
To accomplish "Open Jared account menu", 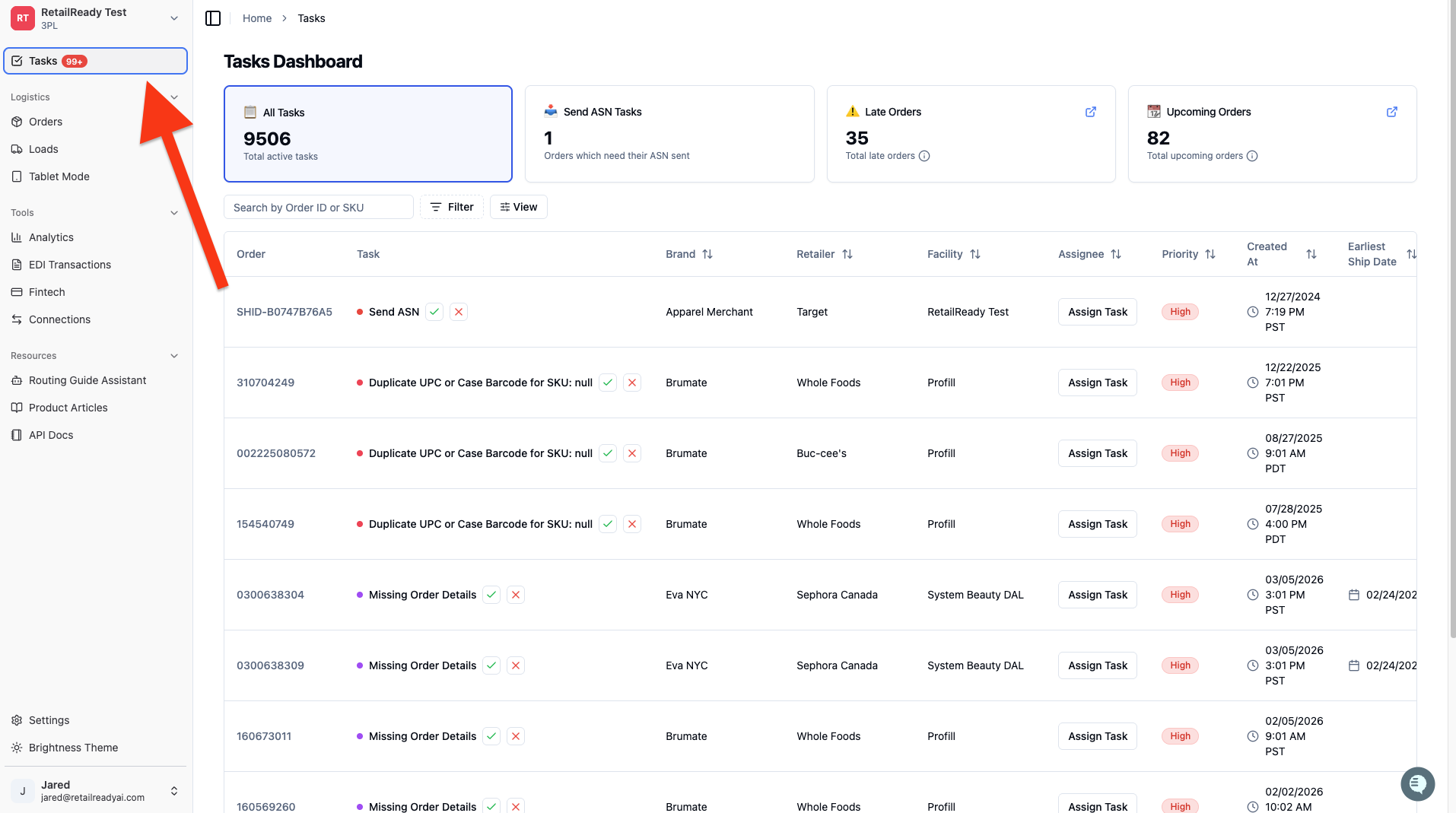I will (x=174, y=791).
